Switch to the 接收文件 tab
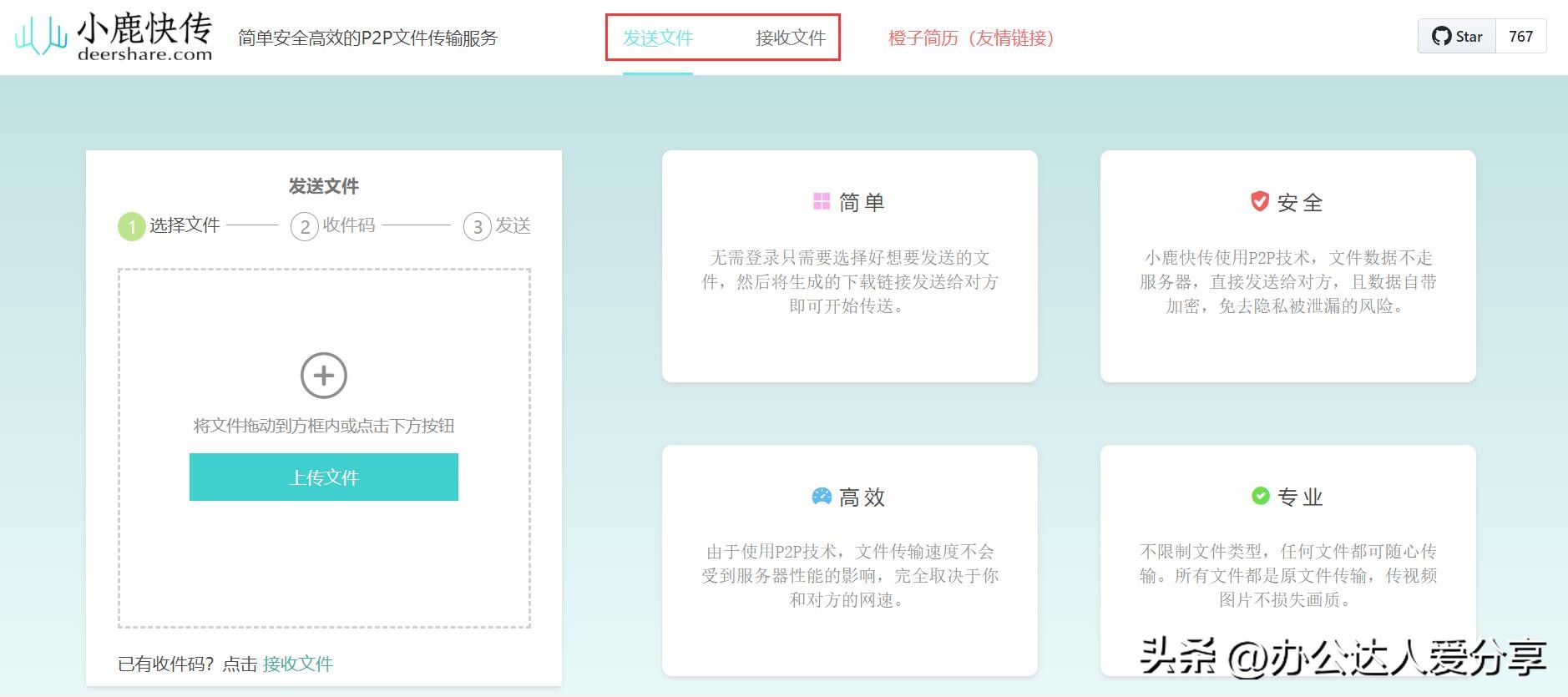Image resolution: width=1568 pixels, height=697 pixels. click(791, 38)
